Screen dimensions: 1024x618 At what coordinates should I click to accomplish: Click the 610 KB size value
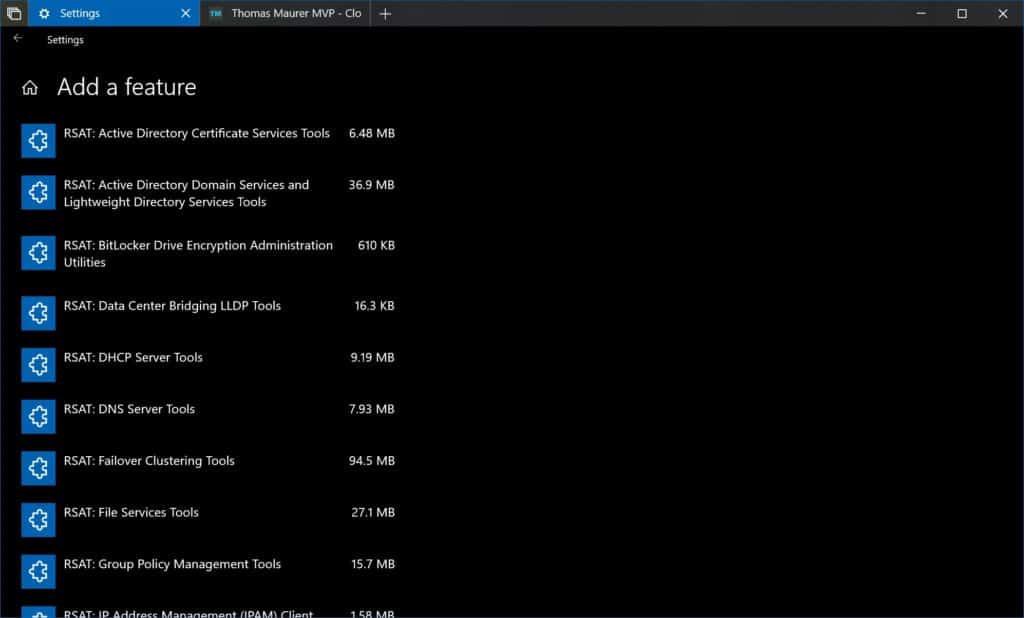tap(376, 246)
